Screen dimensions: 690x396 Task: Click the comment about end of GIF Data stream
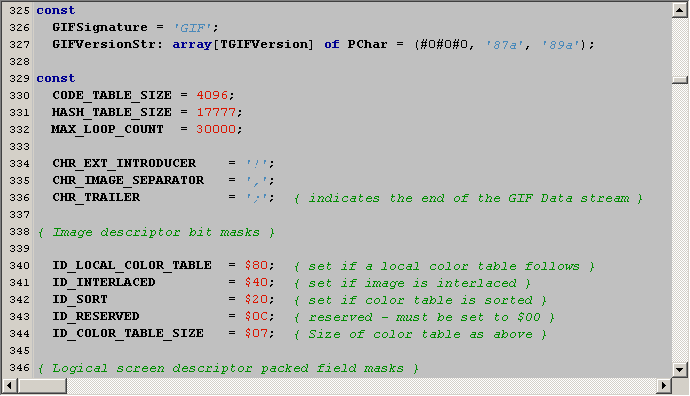[468, 198]
